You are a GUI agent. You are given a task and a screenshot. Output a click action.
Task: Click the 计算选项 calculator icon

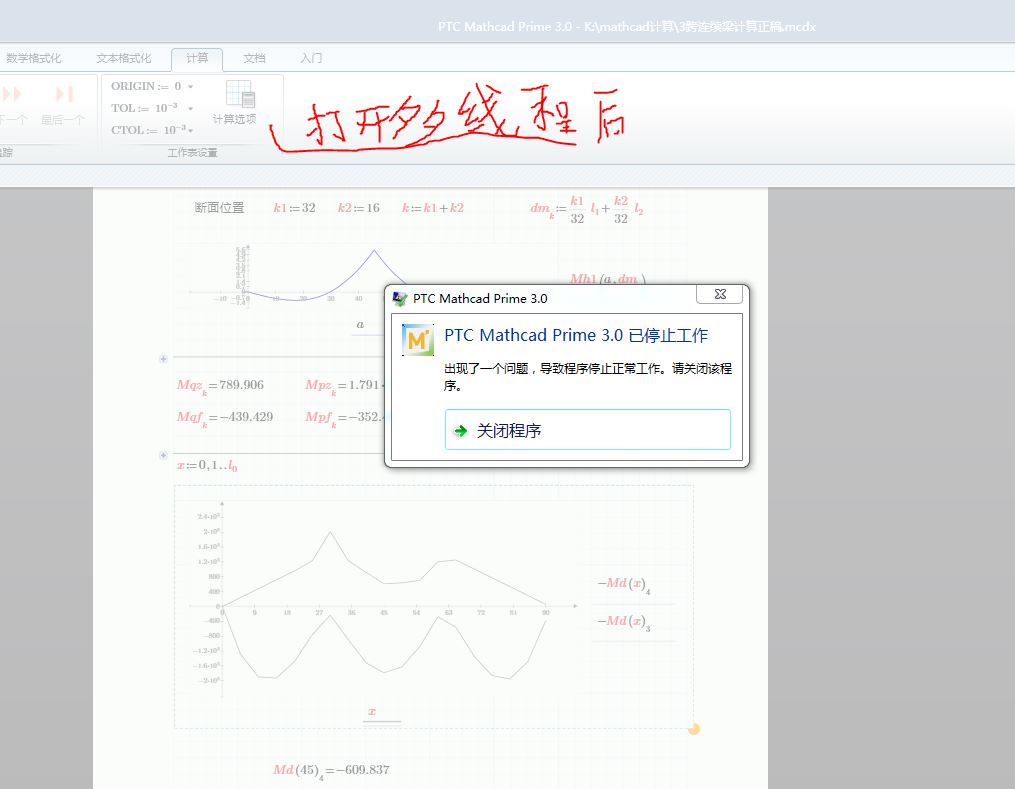point(240,94)
